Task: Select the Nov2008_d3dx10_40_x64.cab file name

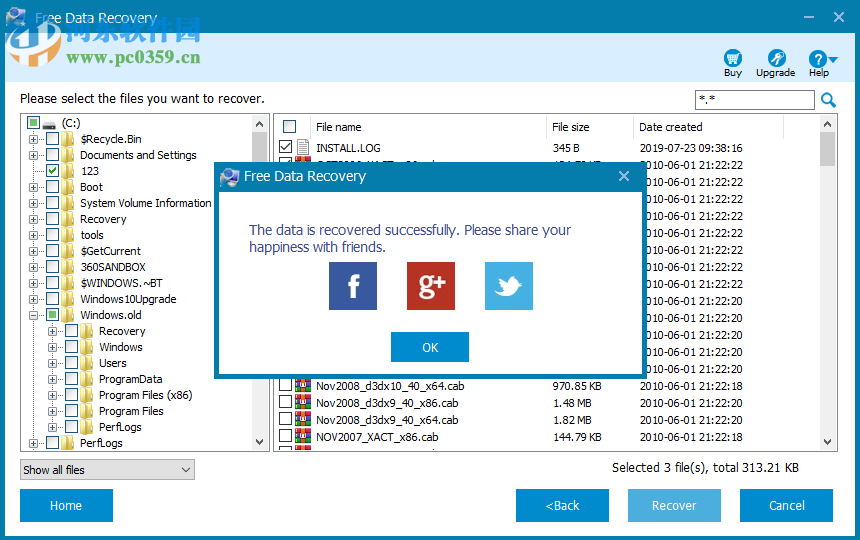Action: click(390, 386)
